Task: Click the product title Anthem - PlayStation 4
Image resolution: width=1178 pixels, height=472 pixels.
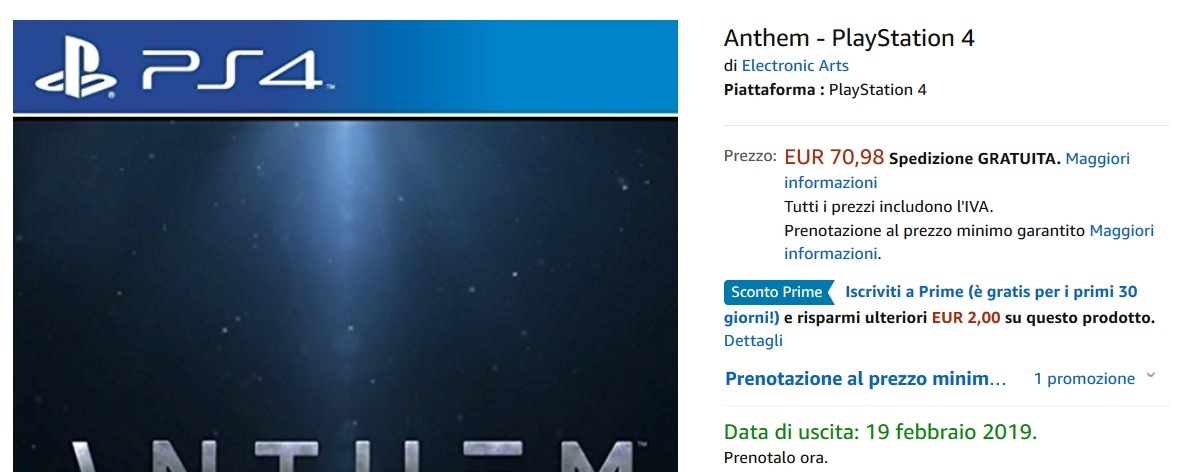Action: [x=849, y=38]
